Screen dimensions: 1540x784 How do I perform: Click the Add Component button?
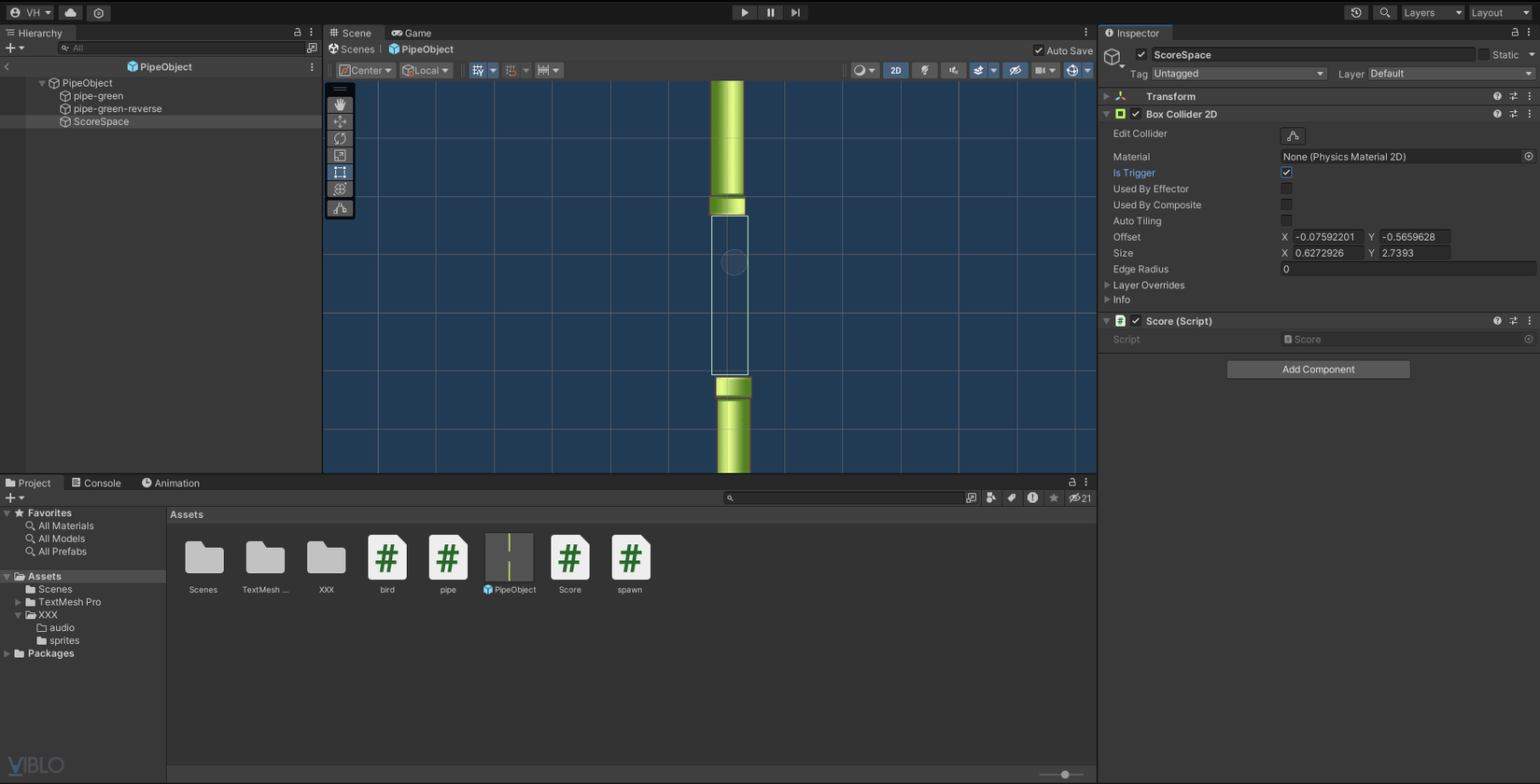pyautogui.click(x=1318, y=370)
